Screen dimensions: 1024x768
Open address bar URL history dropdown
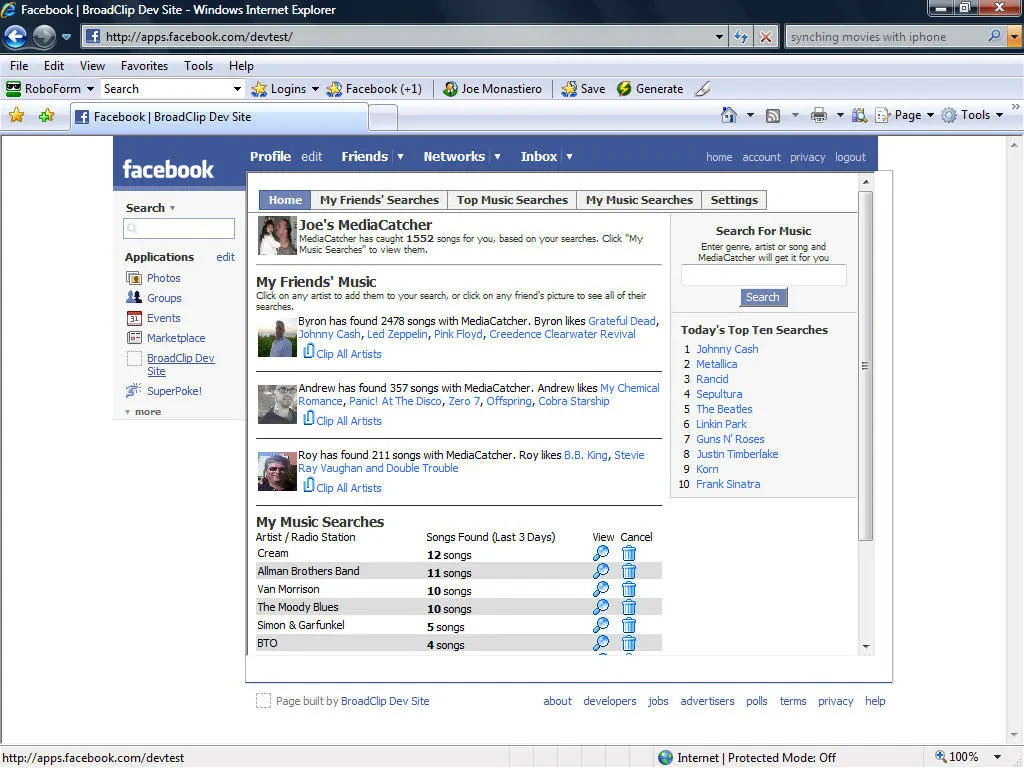tap(719, 37)
